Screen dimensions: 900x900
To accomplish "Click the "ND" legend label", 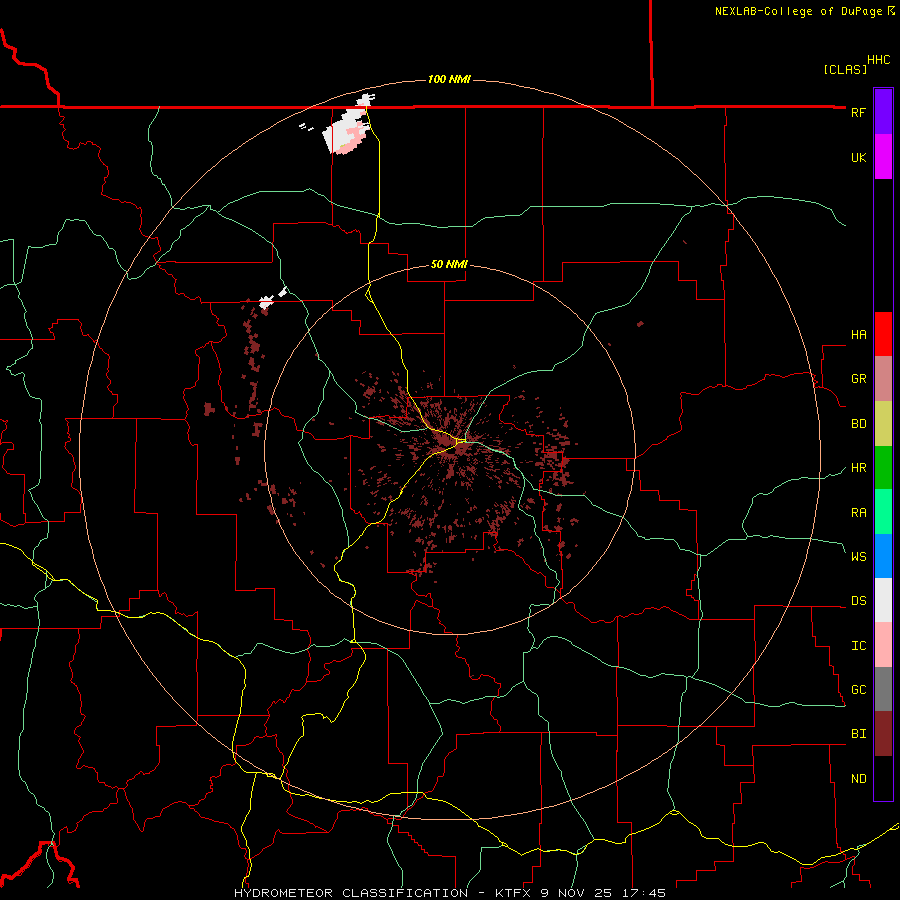I will (x=858, y=779).
